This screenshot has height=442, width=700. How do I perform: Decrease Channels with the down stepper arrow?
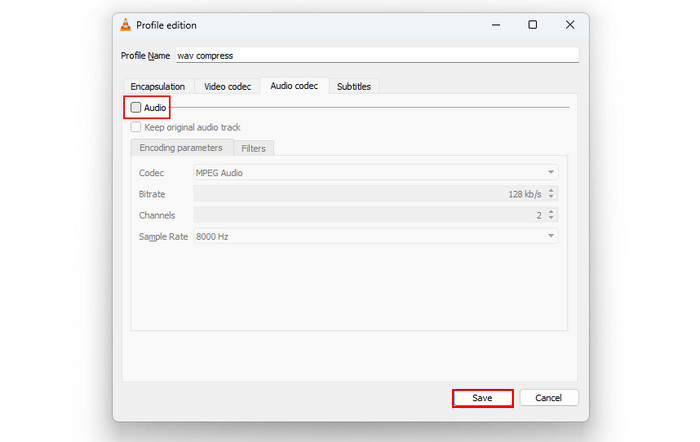(551, 218)
